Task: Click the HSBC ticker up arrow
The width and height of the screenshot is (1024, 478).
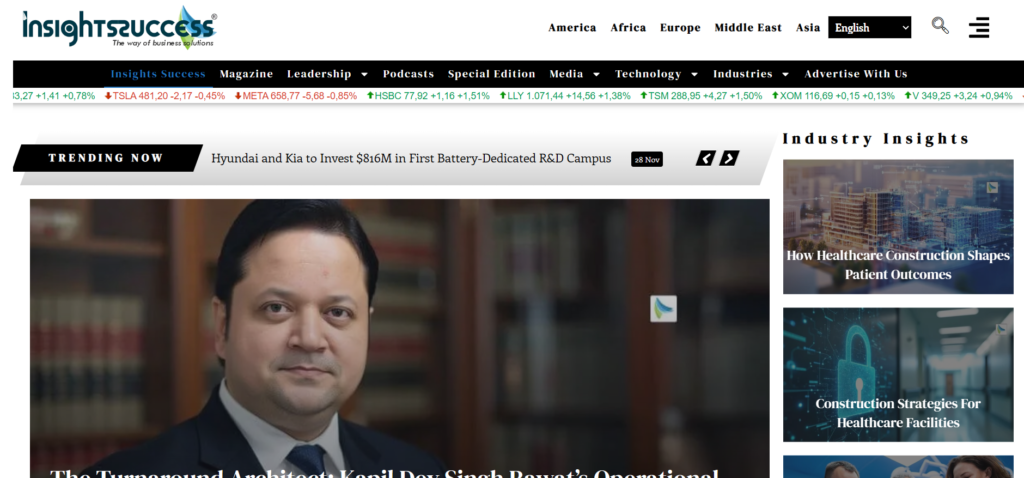Action: (x=370, y=95)
